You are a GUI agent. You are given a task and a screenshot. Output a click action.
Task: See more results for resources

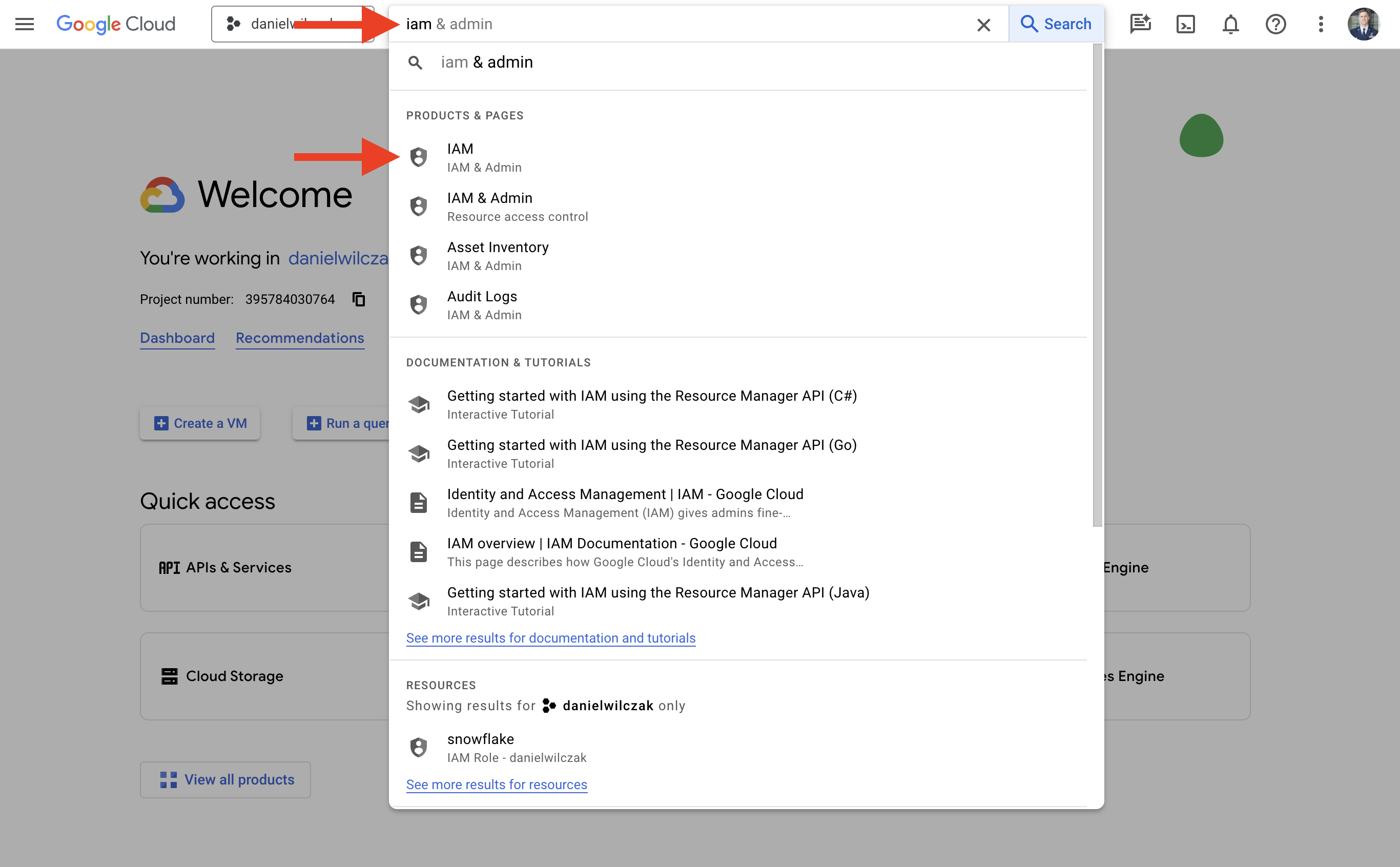[497, 785]
